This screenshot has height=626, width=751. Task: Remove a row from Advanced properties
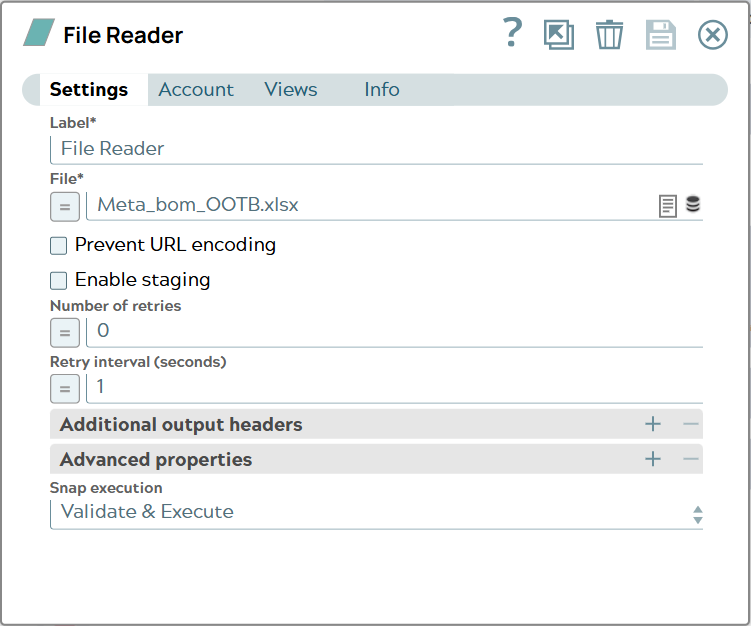pos(691,459)
